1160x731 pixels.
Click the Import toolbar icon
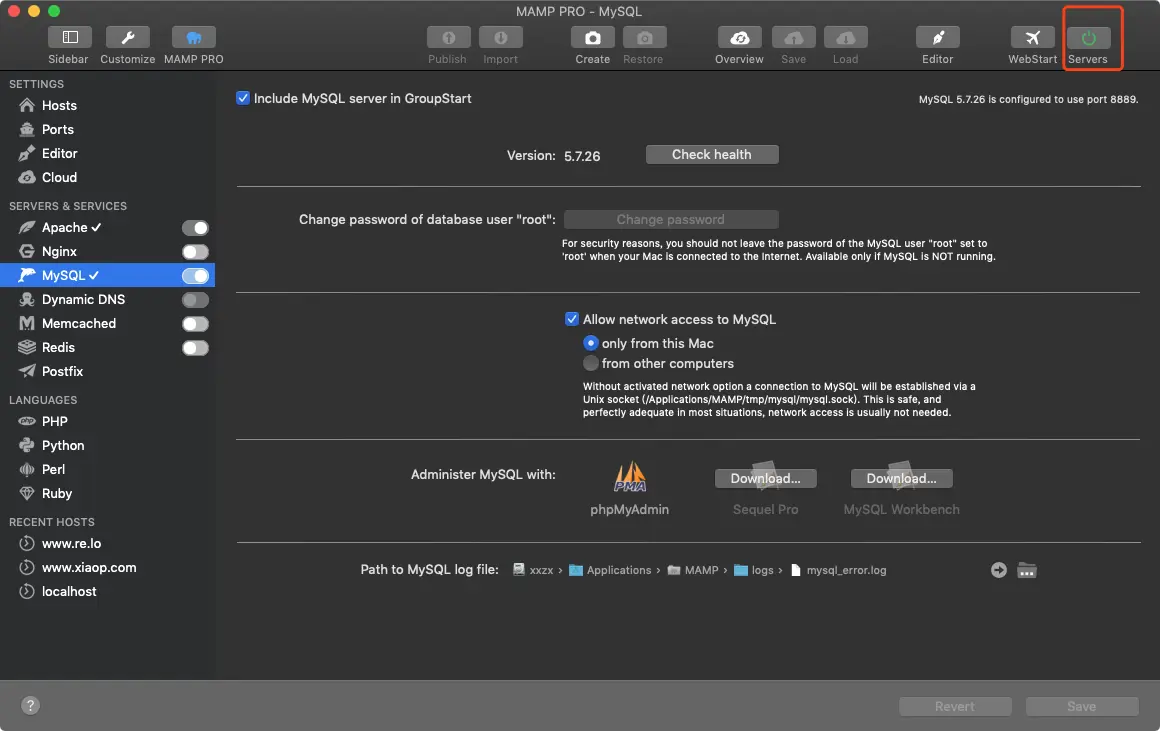pyautogui.click(x=501, y=37)
